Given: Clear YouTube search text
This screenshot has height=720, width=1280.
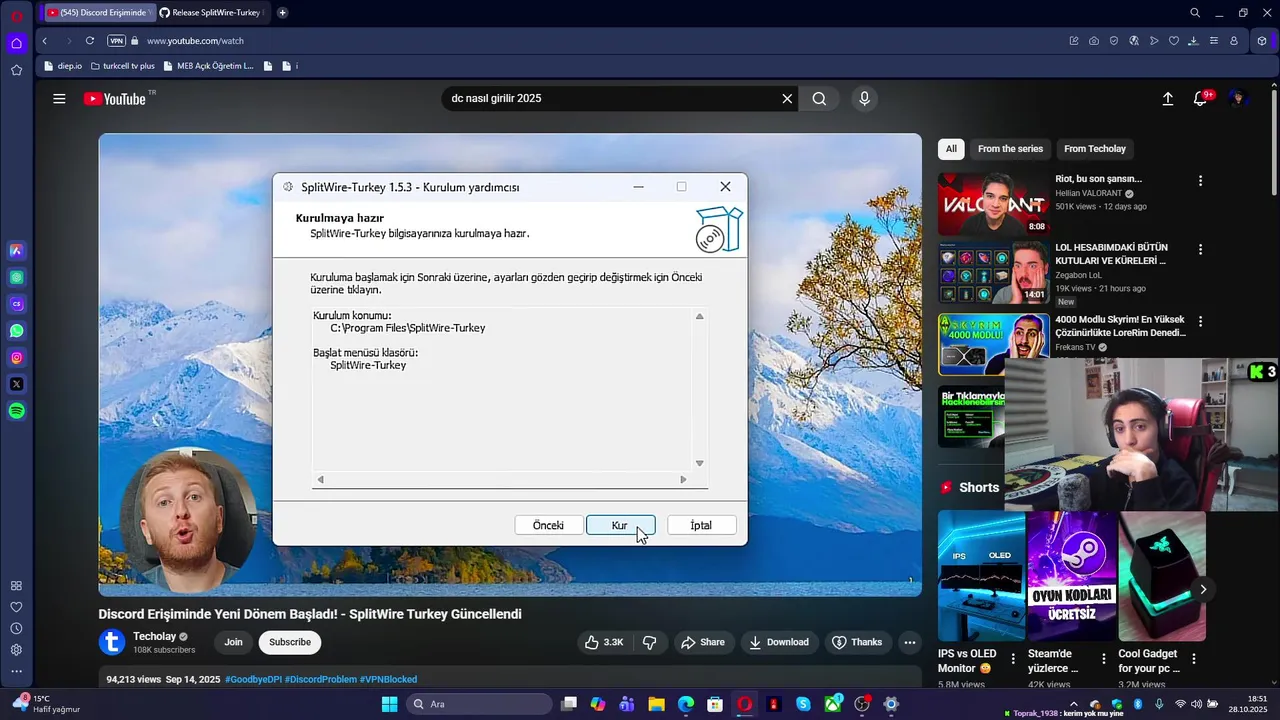Looking at the screenshot, I should click(x=787, y=99).
